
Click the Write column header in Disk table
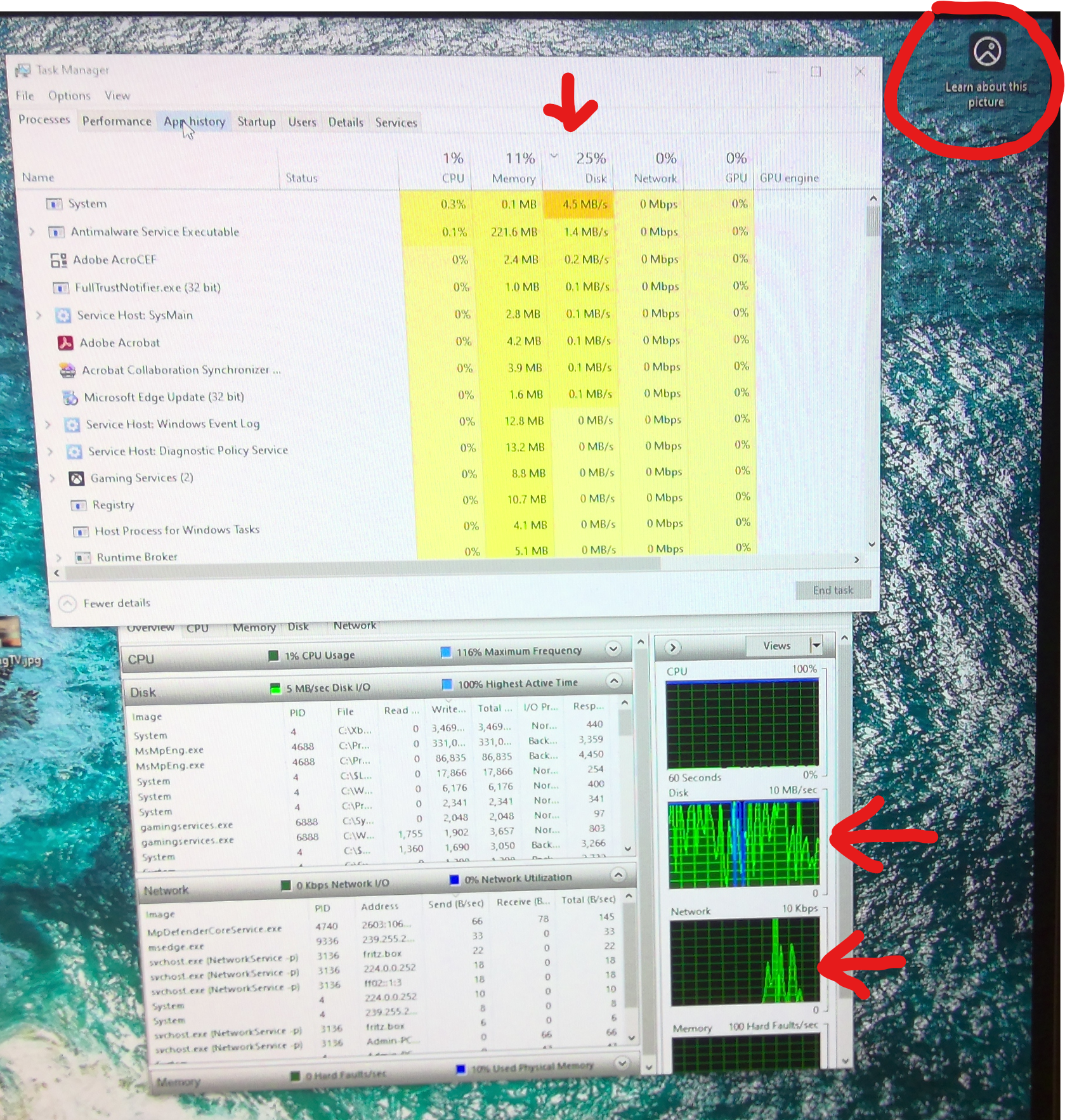pos(448,709)
